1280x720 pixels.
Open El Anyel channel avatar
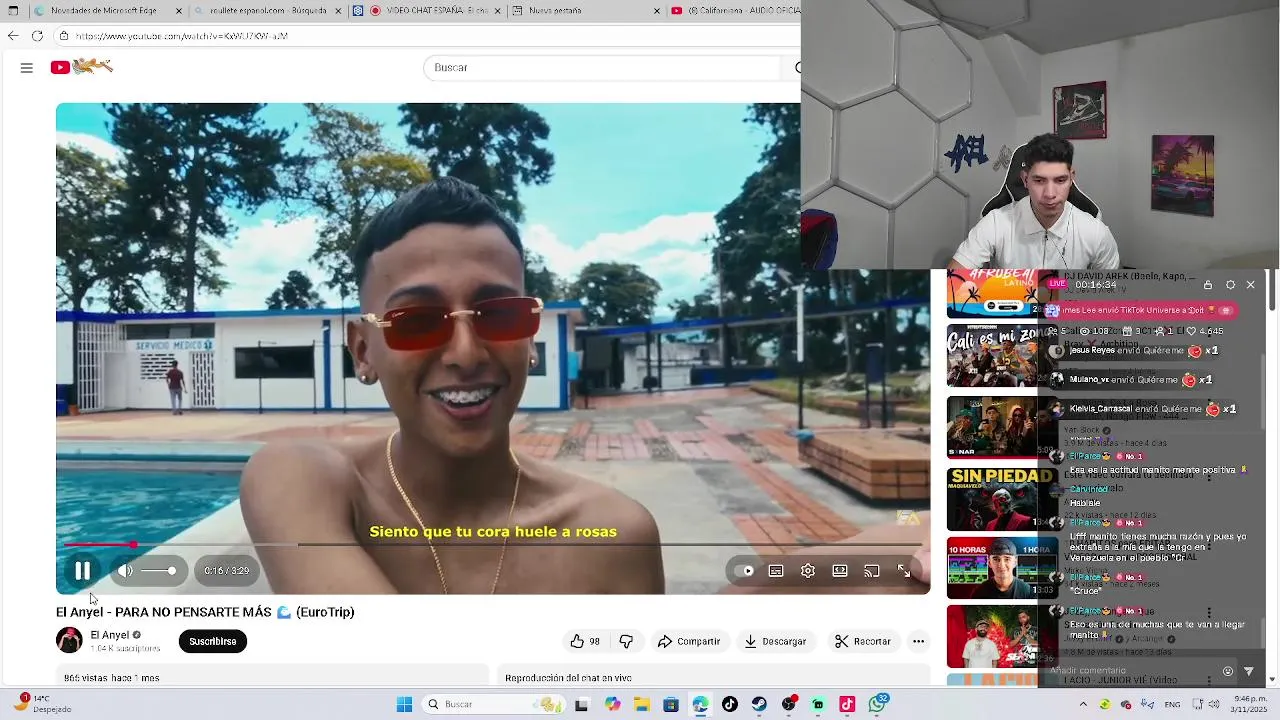pos(69,640)
